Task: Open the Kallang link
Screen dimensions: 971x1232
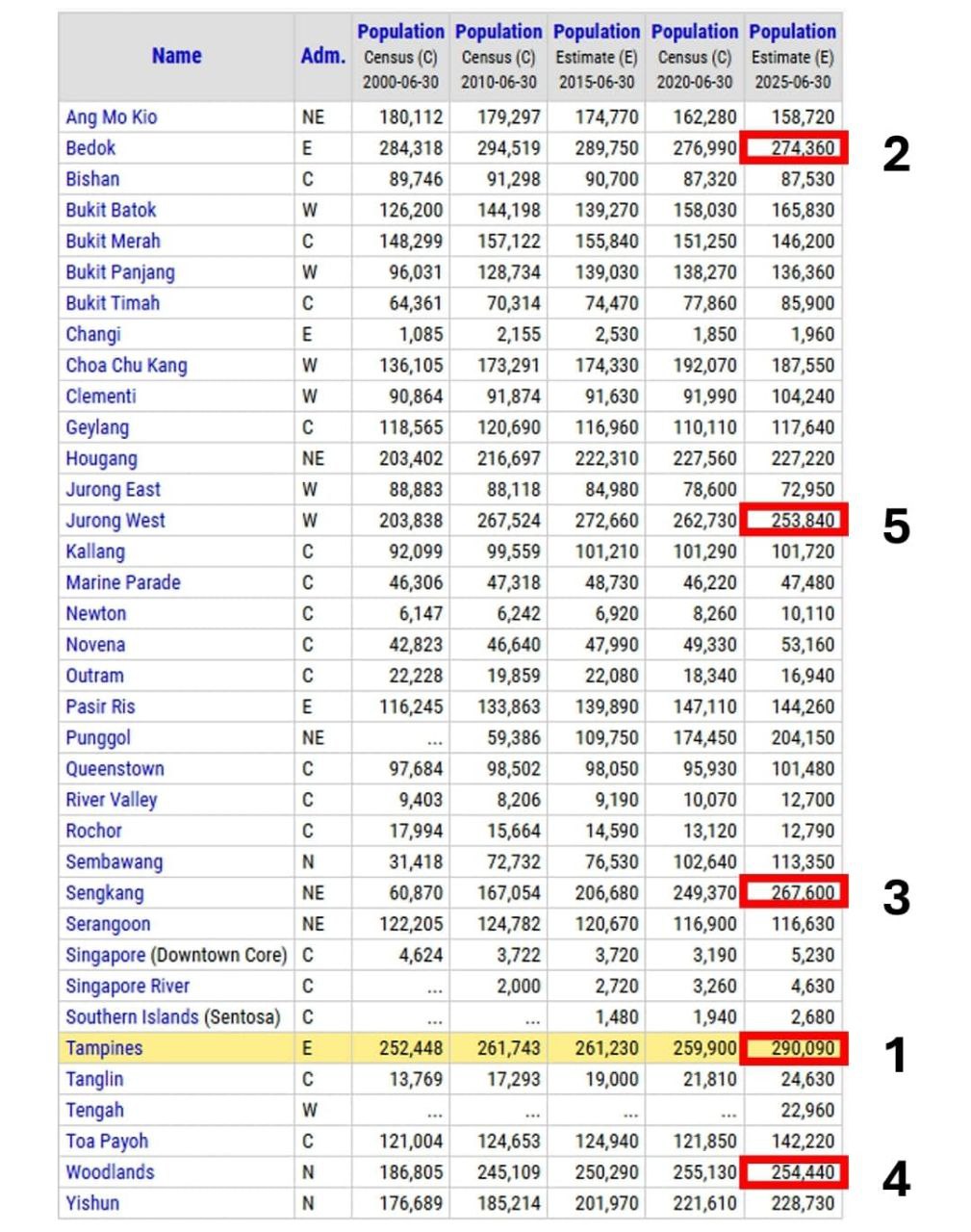Action: 95,552
